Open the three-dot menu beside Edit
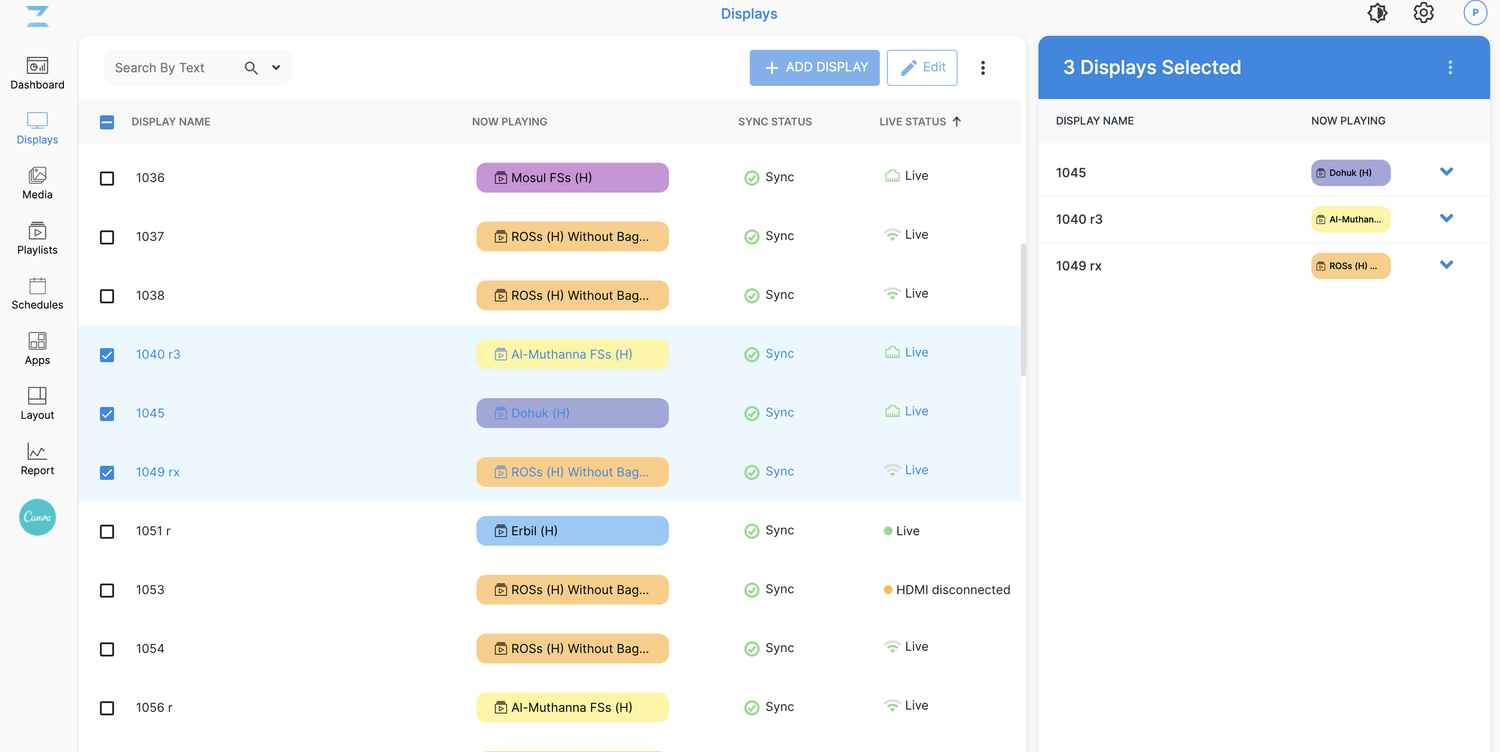1500x752 pixels. (x=982, y=68)
